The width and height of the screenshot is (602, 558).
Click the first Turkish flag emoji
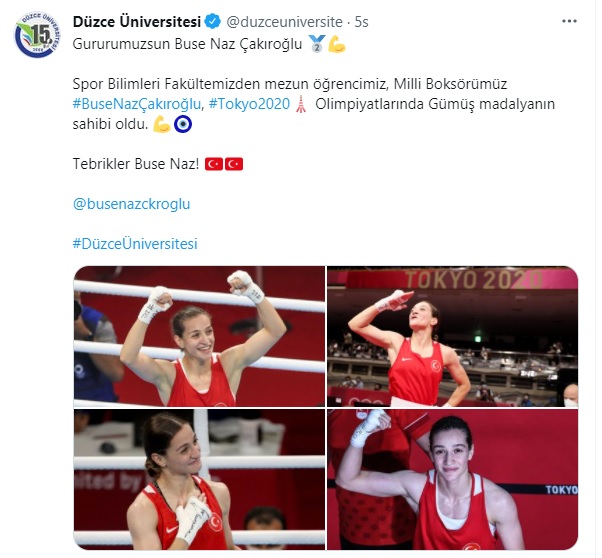214,164
